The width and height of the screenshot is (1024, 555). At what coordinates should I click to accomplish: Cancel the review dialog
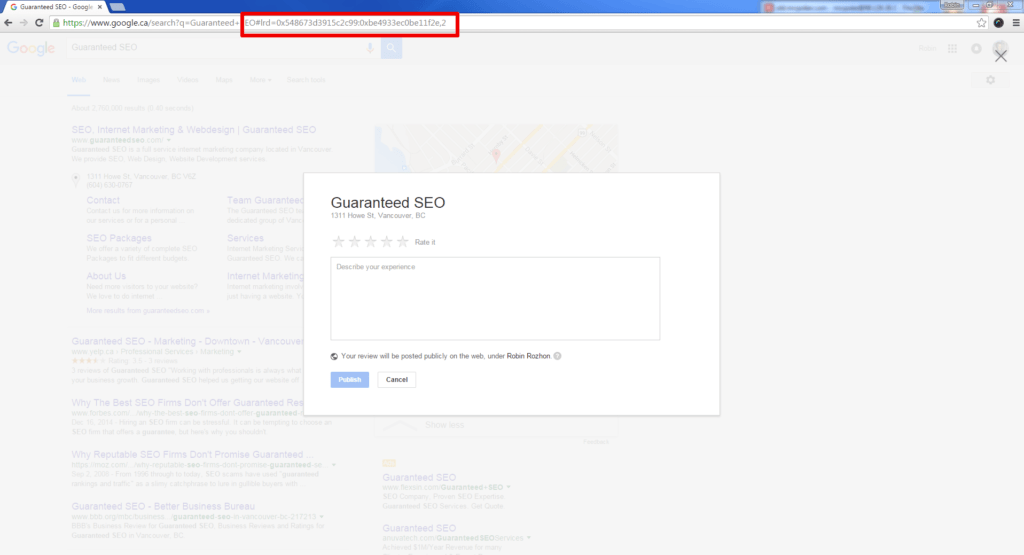click(396, 379)
